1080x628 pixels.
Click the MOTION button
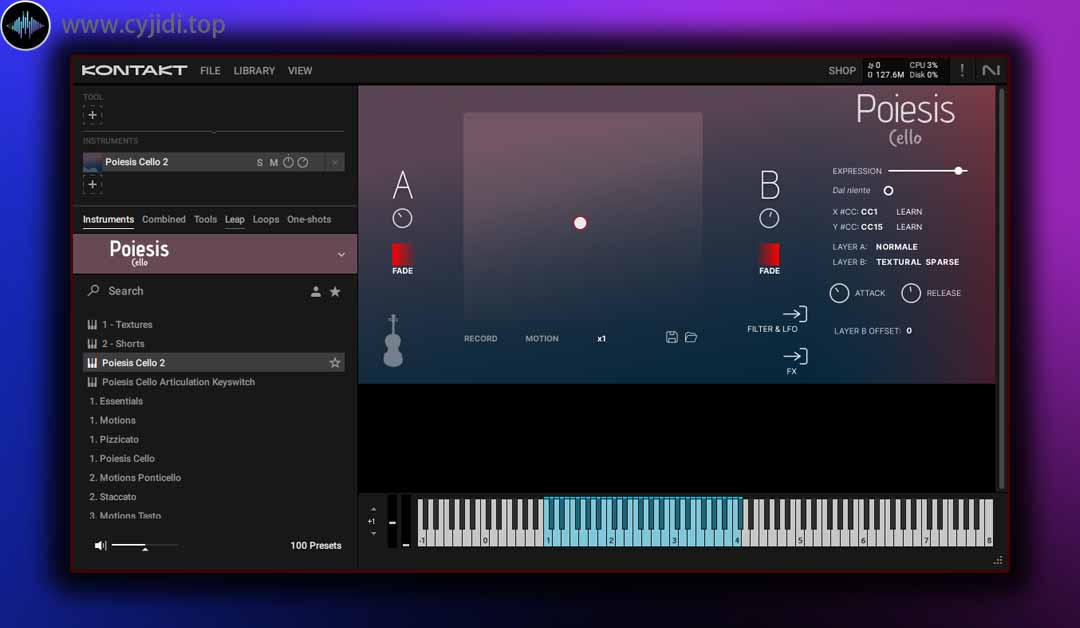pos(542,339)
